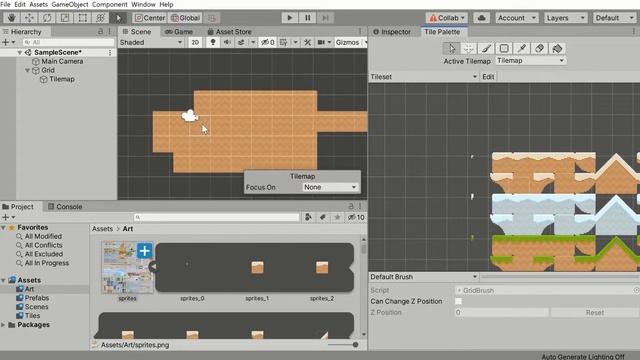640x360 pixels.
Task: Open the Account dropdown
Action: [516, 18]
